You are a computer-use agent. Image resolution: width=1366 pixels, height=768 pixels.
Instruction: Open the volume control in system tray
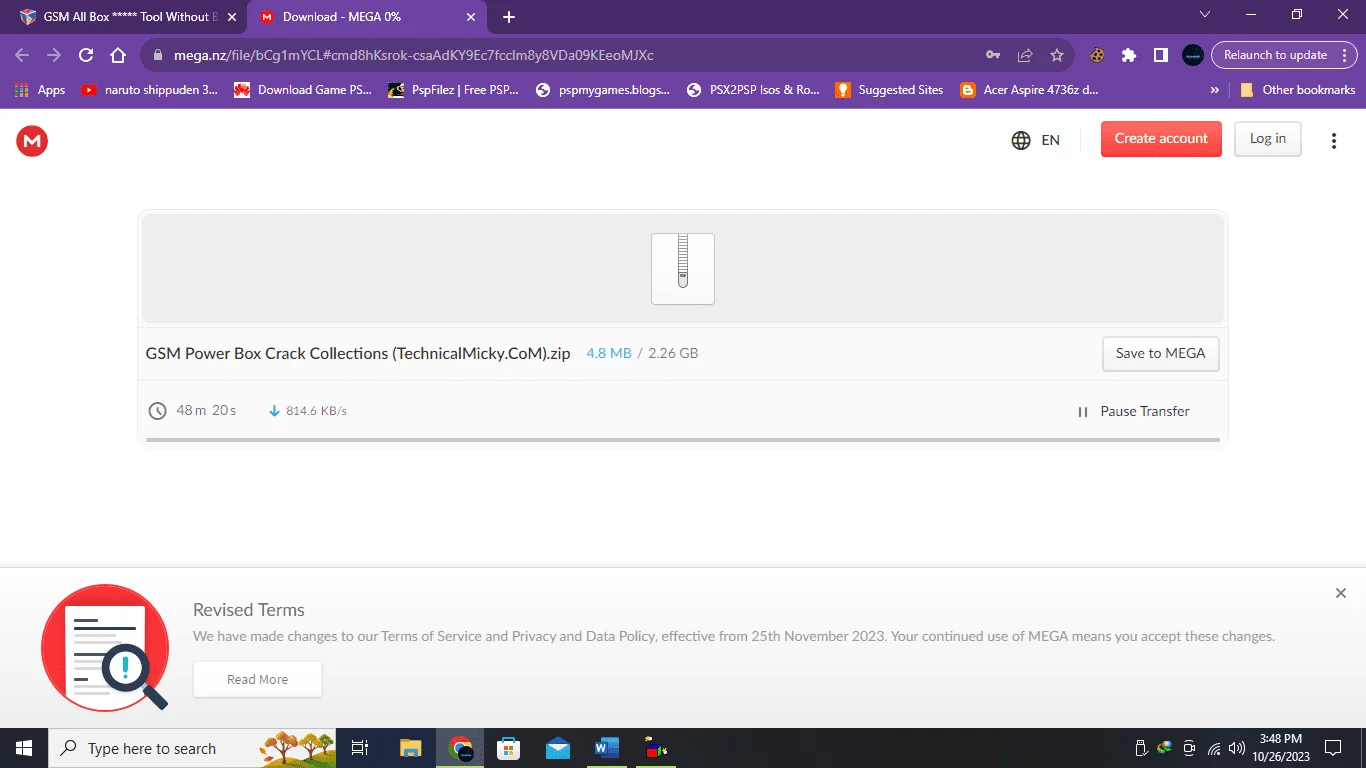click(x=1237, y=748)
